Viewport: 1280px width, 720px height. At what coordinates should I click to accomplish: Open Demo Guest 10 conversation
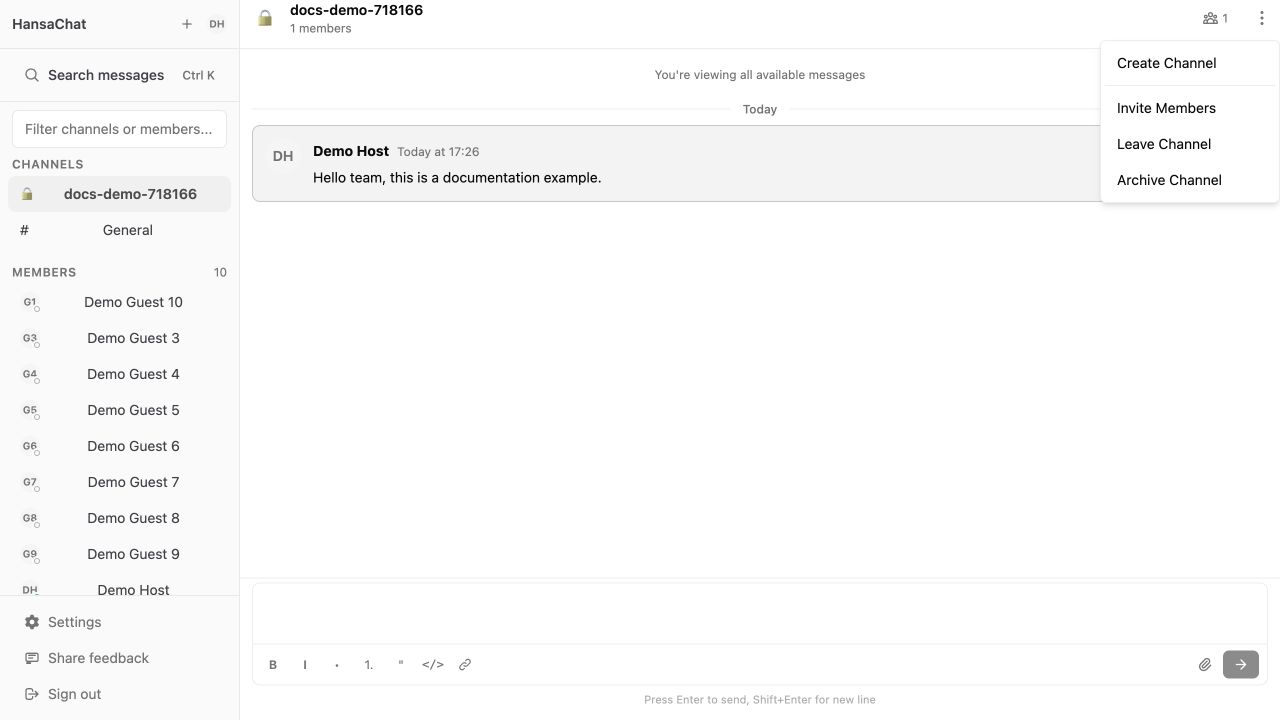point(119,302)
